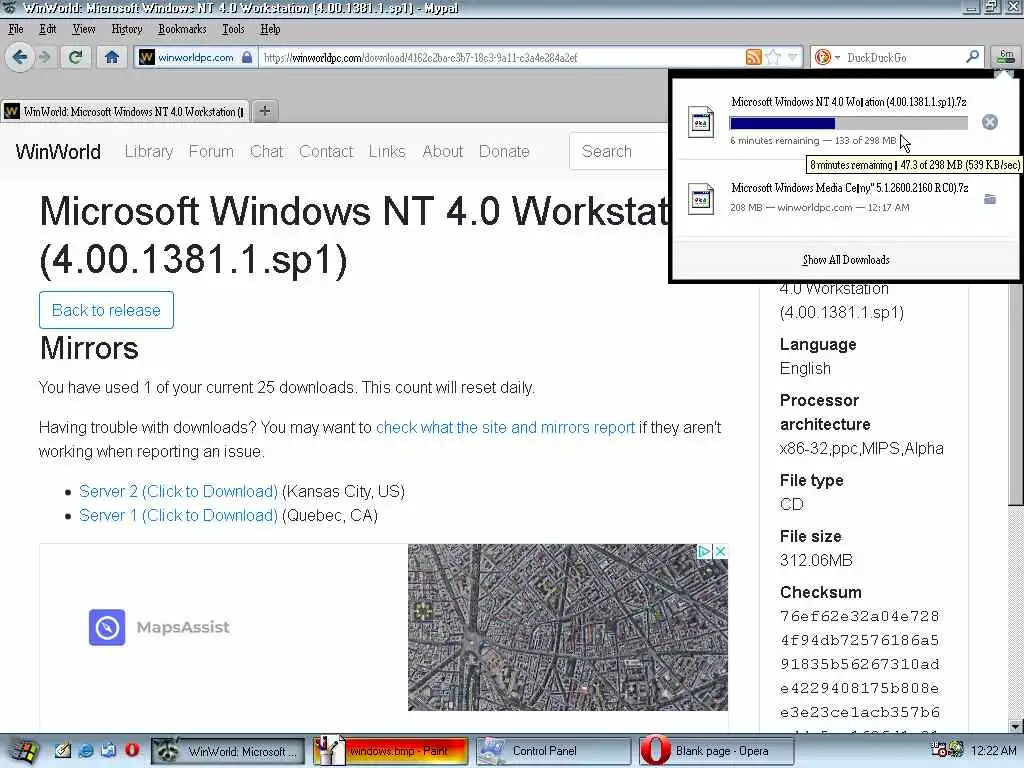Click the aerial city map ad image
The image size is (1024, 768).
point(568,627)
